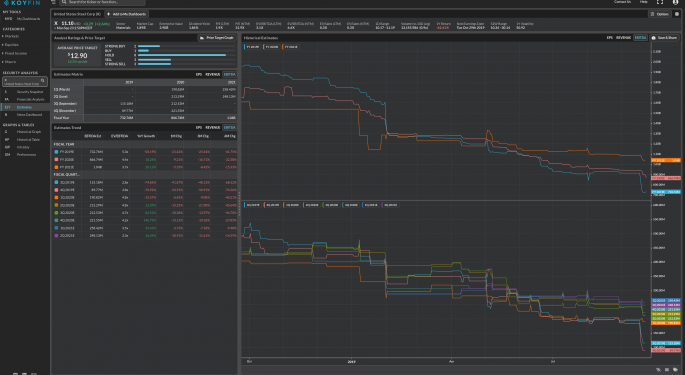This screenshot has width=685, height=375.
Task: Click the search magnifier icon in top bar
Action: coord(64,2)
